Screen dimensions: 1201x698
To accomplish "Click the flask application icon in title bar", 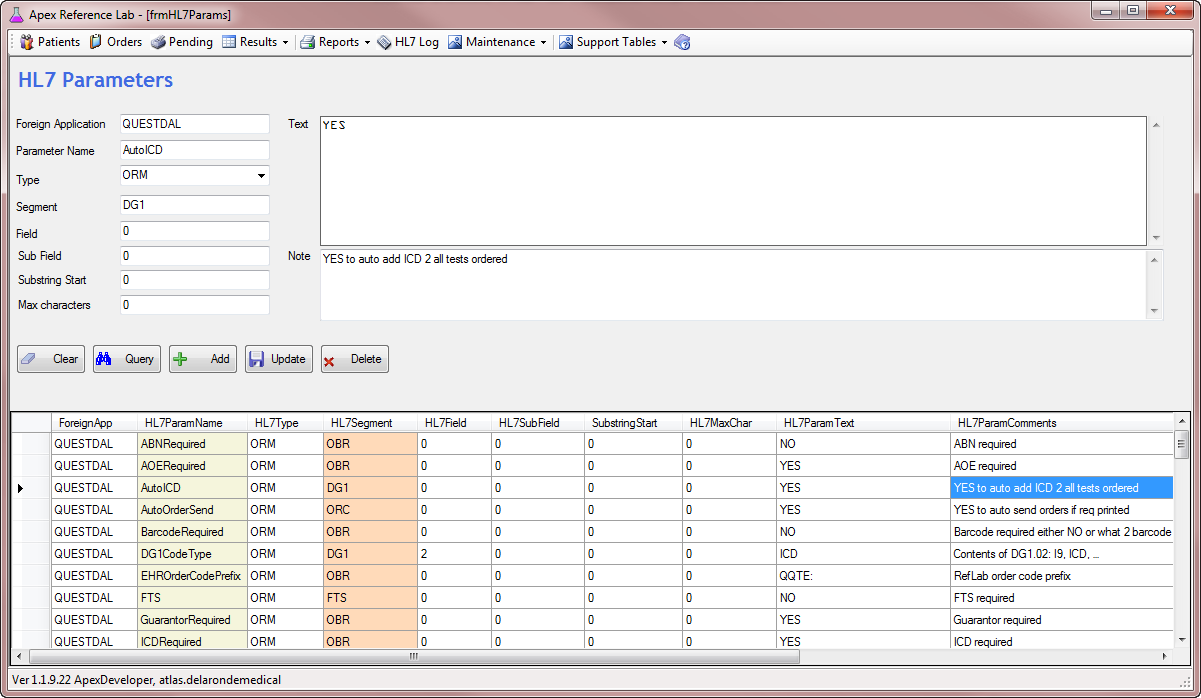I will 16,15.
